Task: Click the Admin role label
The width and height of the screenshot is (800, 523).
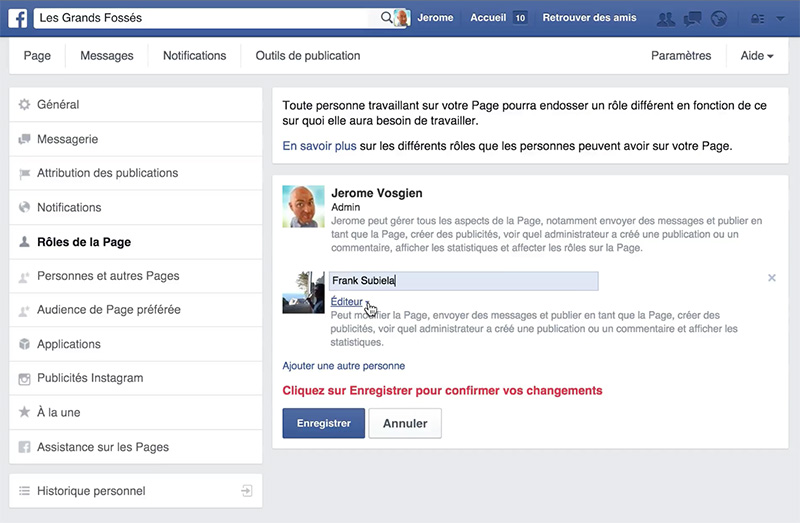Action: [x=345, y=207]
